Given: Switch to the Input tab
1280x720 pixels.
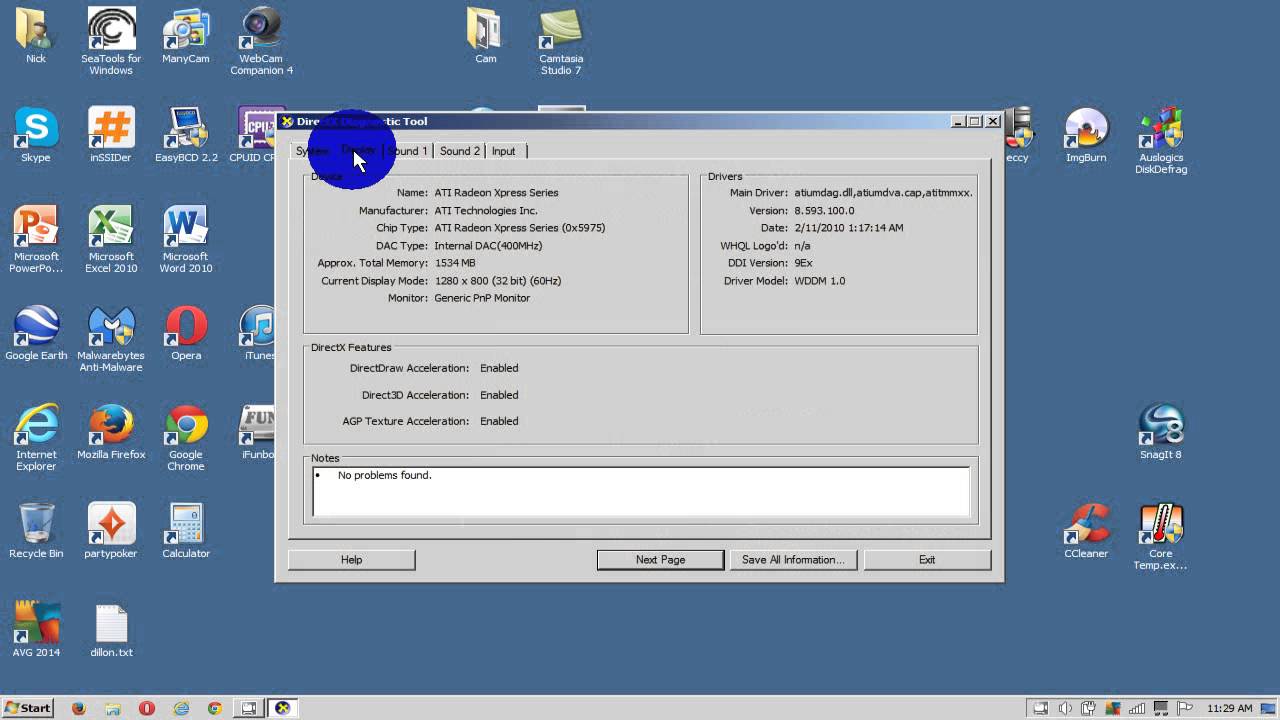Looking at the screenshot, I should click(504, 151).
